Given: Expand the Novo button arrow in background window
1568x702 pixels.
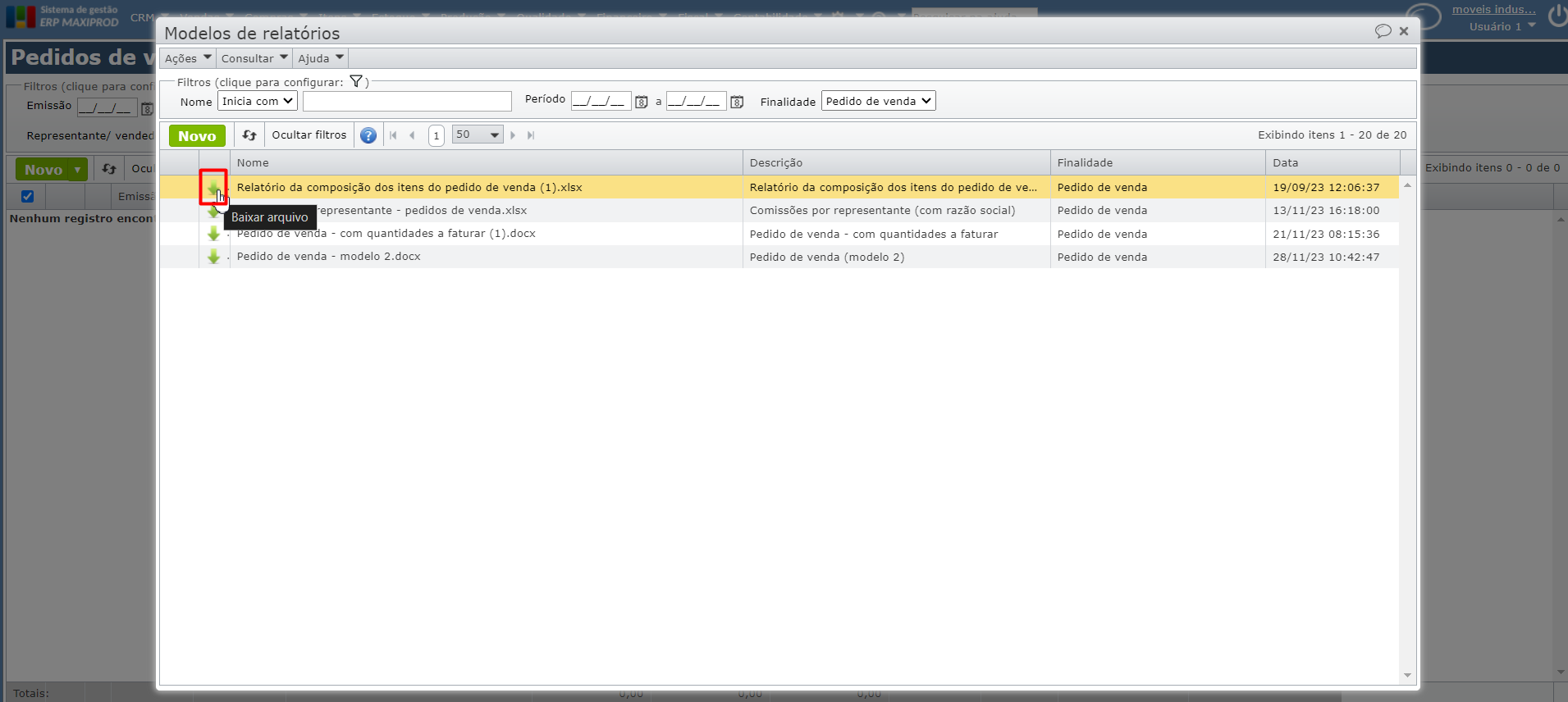Looking at the screenshot, I should [x=78, y=170].
